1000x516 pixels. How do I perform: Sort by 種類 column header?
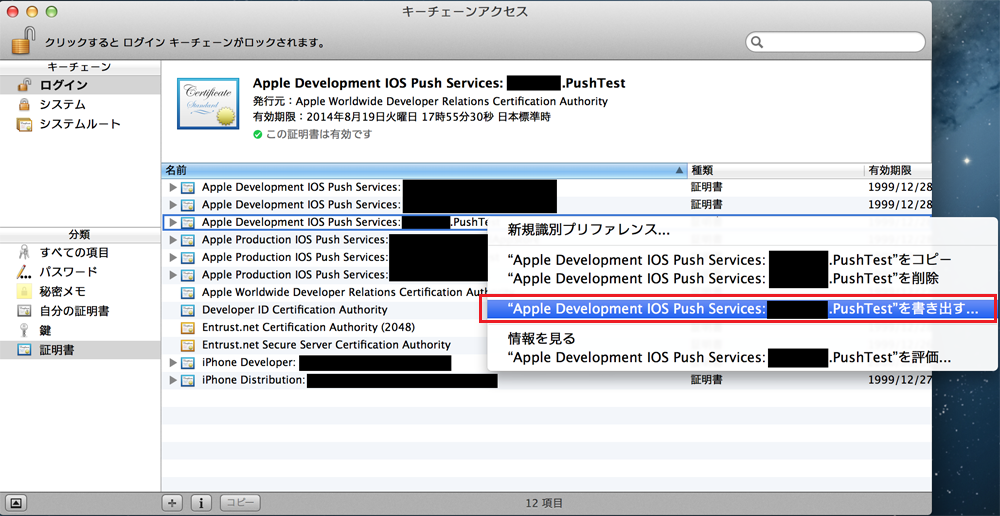(x=776, y=170)
